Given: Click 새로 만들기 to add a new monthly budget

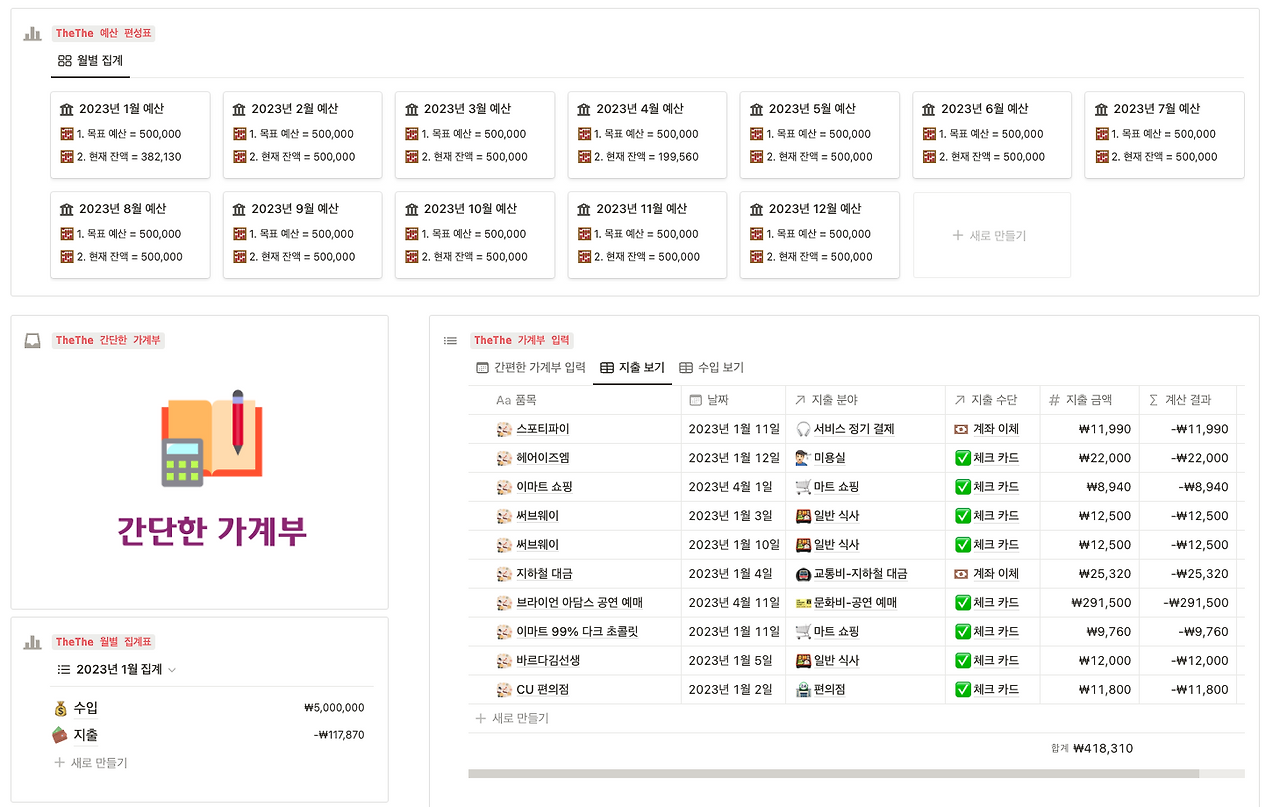Looking at the screenshot, I should 991,234.
